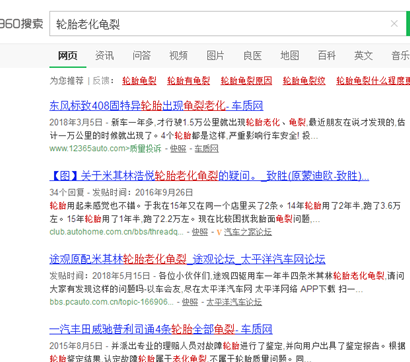This screenshot has height=362, width=410.
Task: Switch to the 英文 tab
Action: (x=363, y=55)
